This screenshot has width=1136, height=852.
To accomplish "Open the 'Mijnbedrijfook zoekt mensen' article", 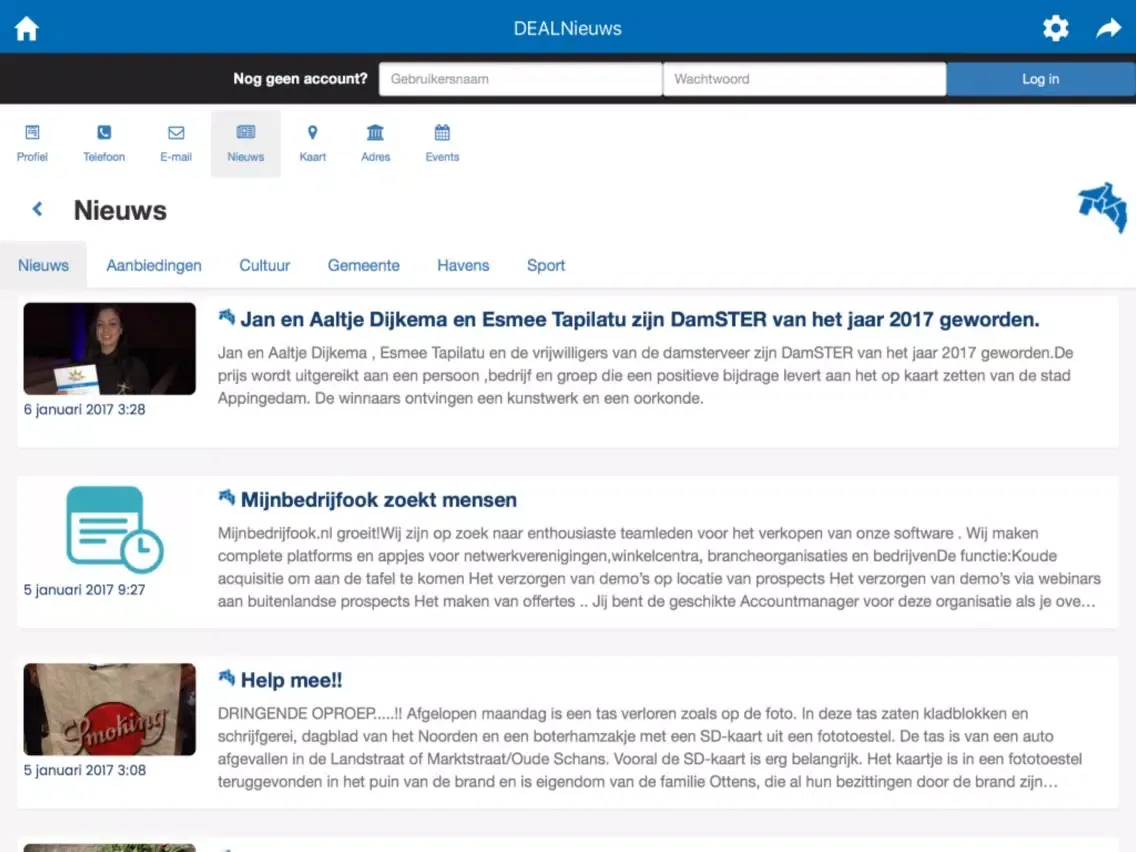I will coord(379,500).
